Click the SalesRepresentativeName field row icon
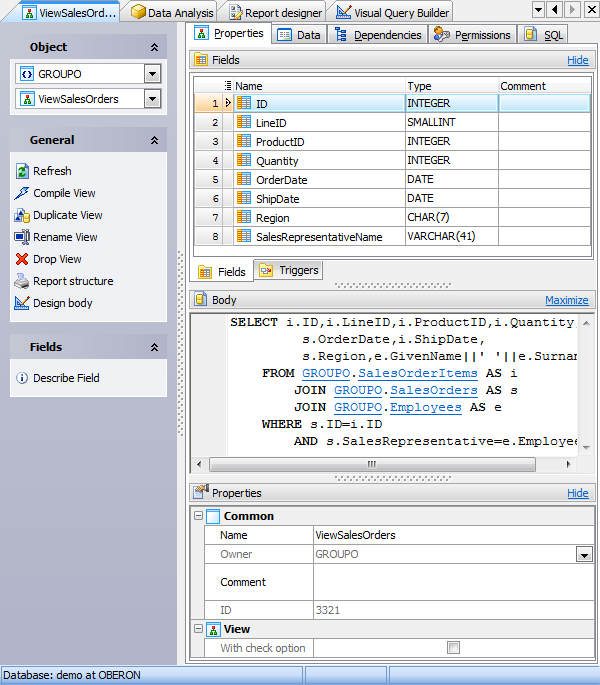This screenshot has height=685, width=600. 244,236
